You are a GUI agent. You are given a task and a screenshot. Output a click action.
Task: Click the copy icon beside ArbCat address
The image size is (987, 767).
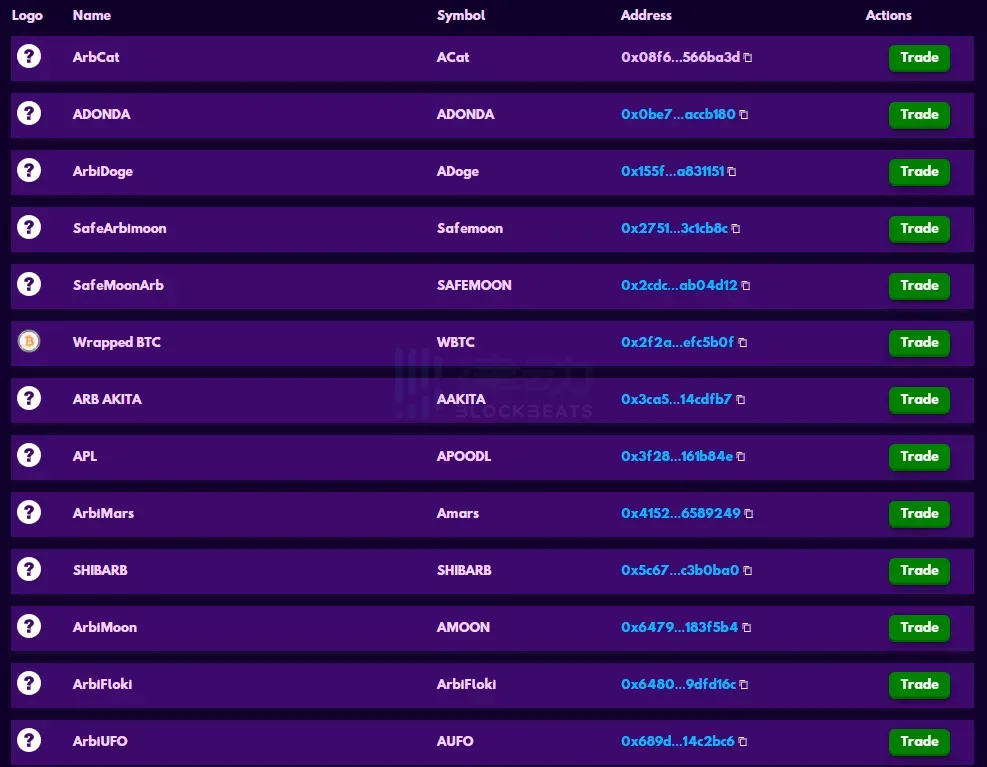(748, 58)
